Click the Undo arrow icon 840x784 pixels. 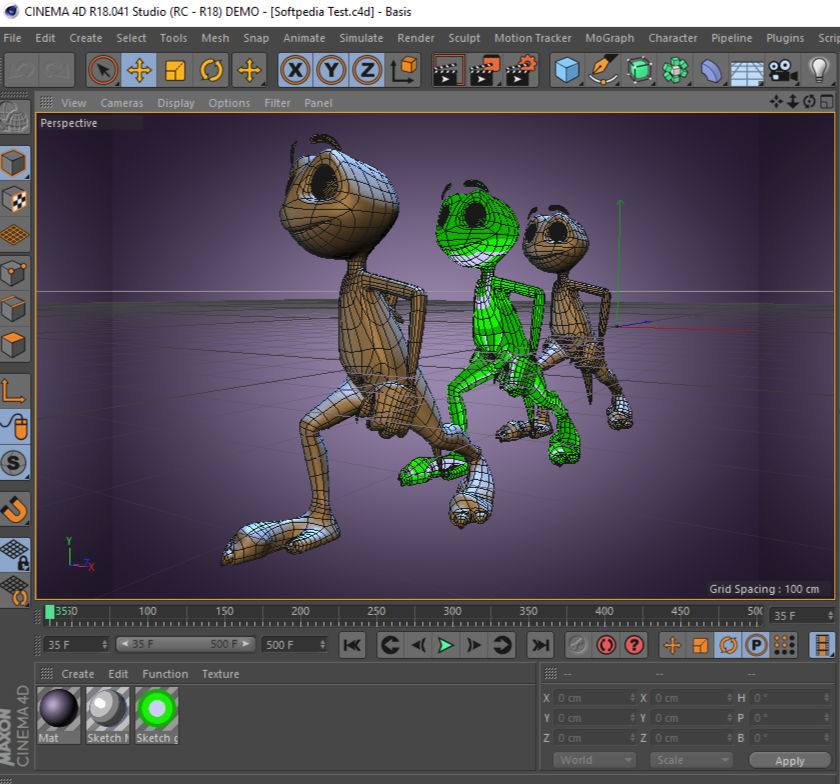[x=21, y=70]
